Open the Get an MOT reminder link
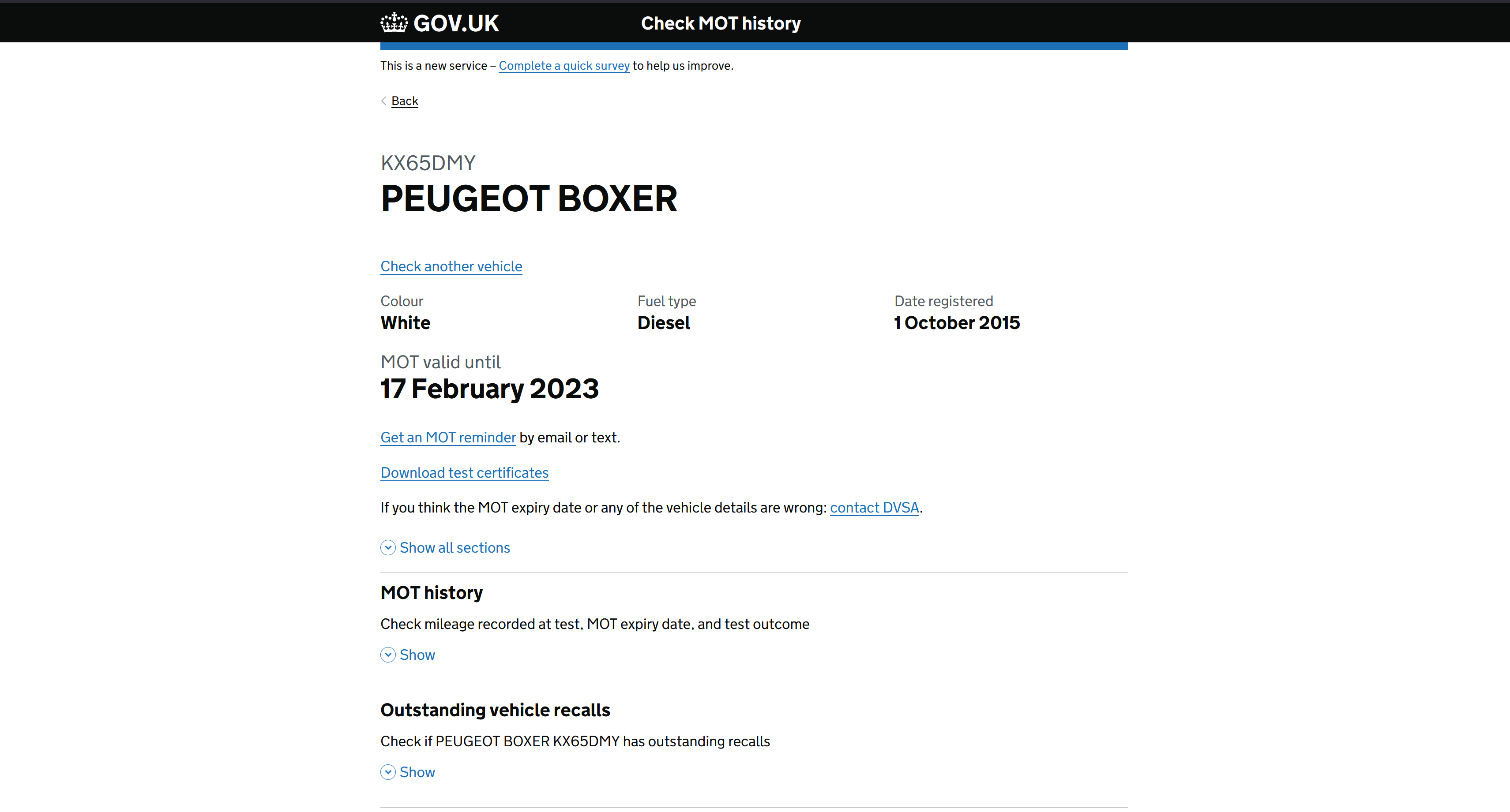 pyautogui.click(x=448, y=438)
